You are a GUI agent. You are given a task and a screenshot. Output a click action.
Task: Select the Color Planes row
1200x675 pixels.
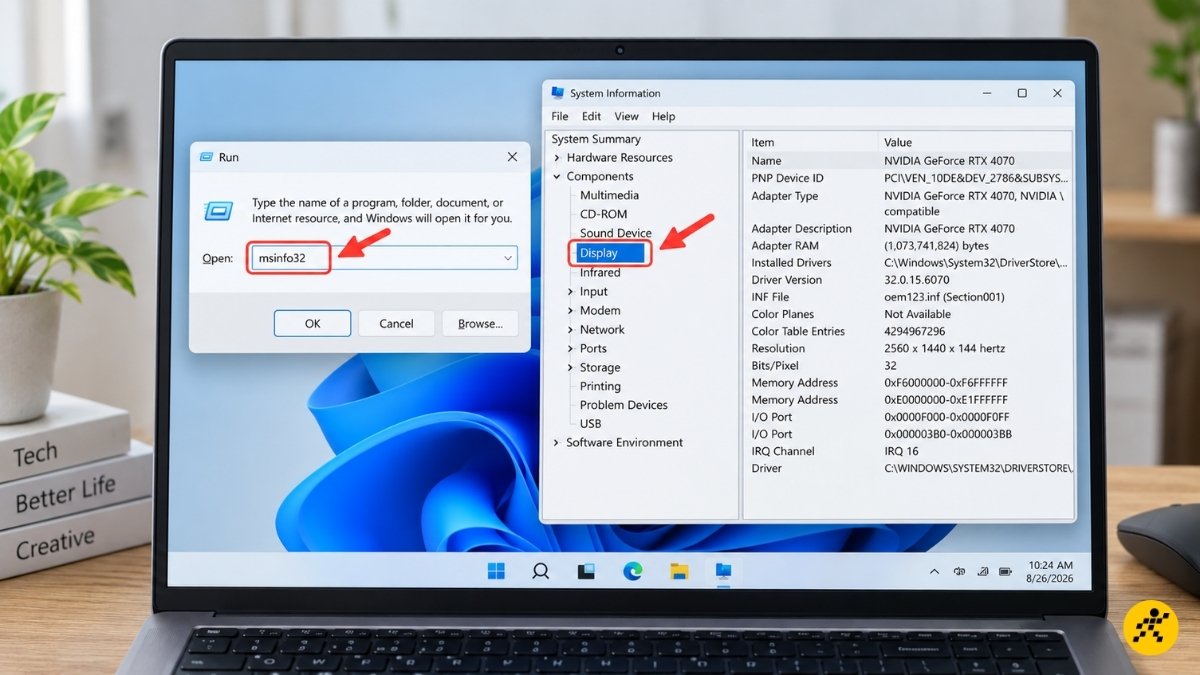click(x=908, y=314)
